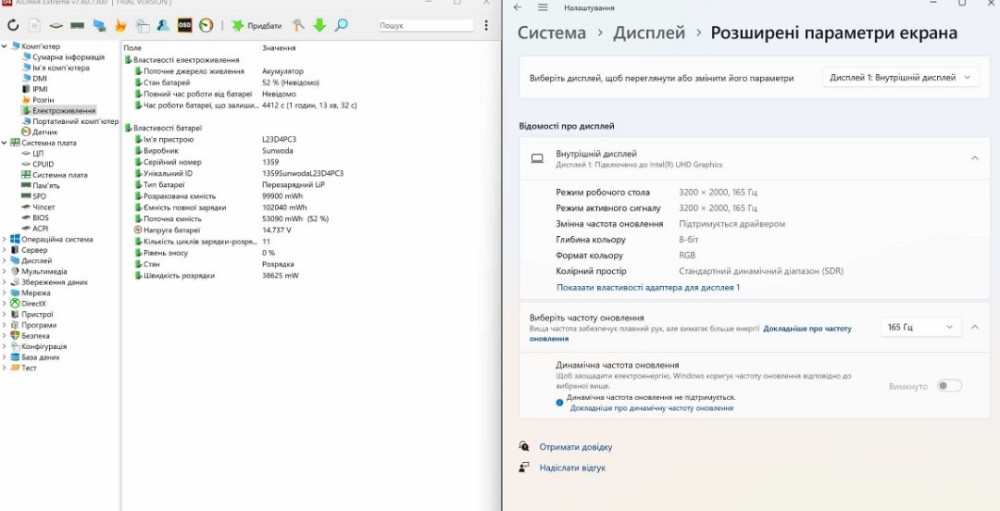Screen dimensions: 1000x511
Task: Click the Refresh icon in AIDA64 toolbar
Action: coord(13,26)
